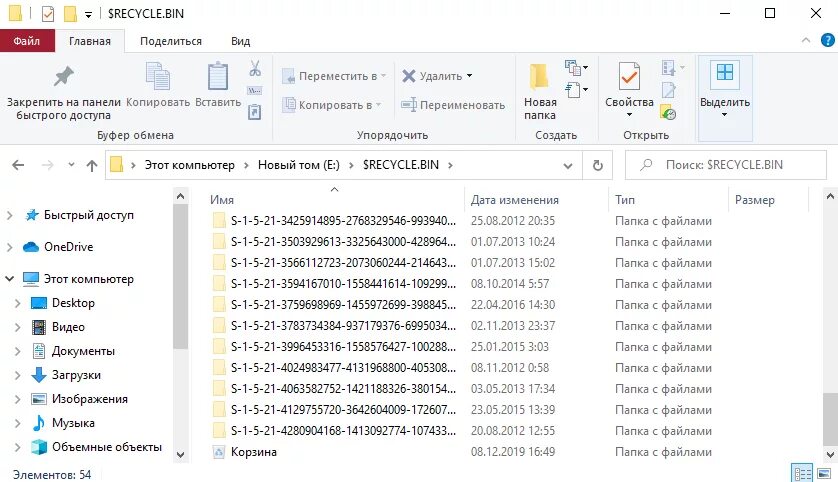Click Pin to Quick access pushpin icon

click(64, 76)
